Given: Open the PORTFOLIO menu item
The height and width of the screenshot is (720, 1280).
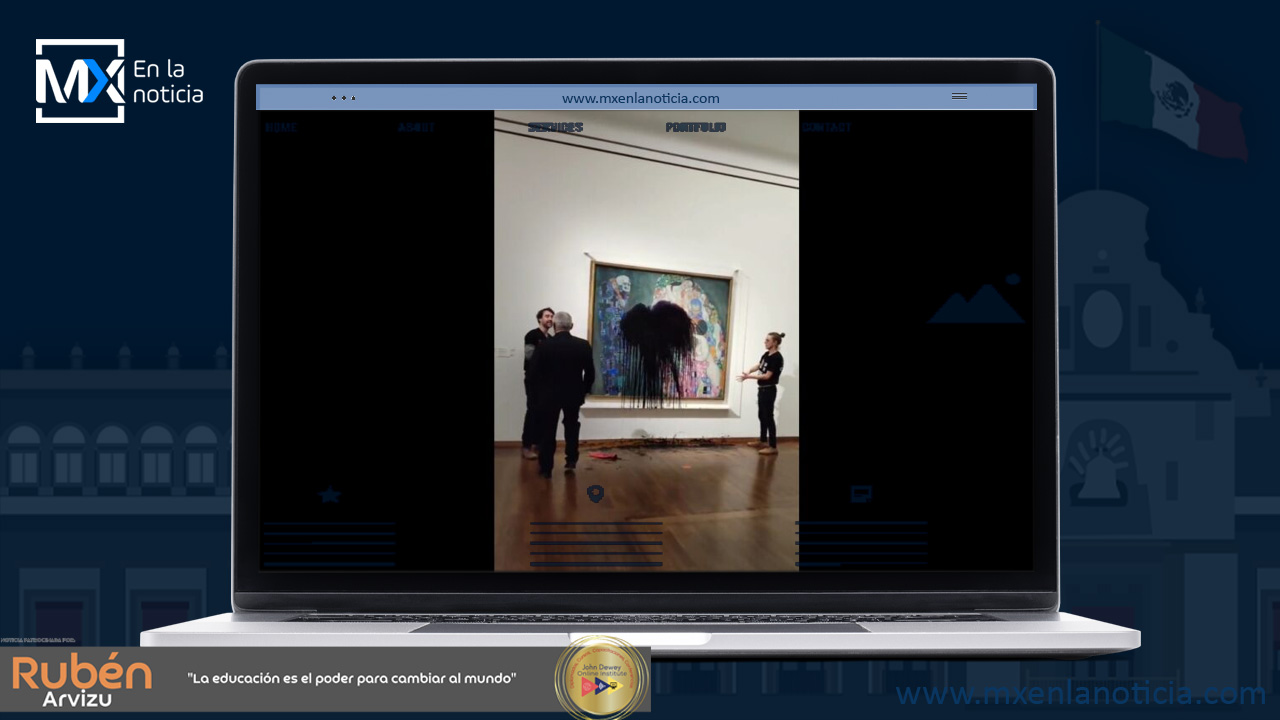Looking at the screenshot, I should point(696,127).
